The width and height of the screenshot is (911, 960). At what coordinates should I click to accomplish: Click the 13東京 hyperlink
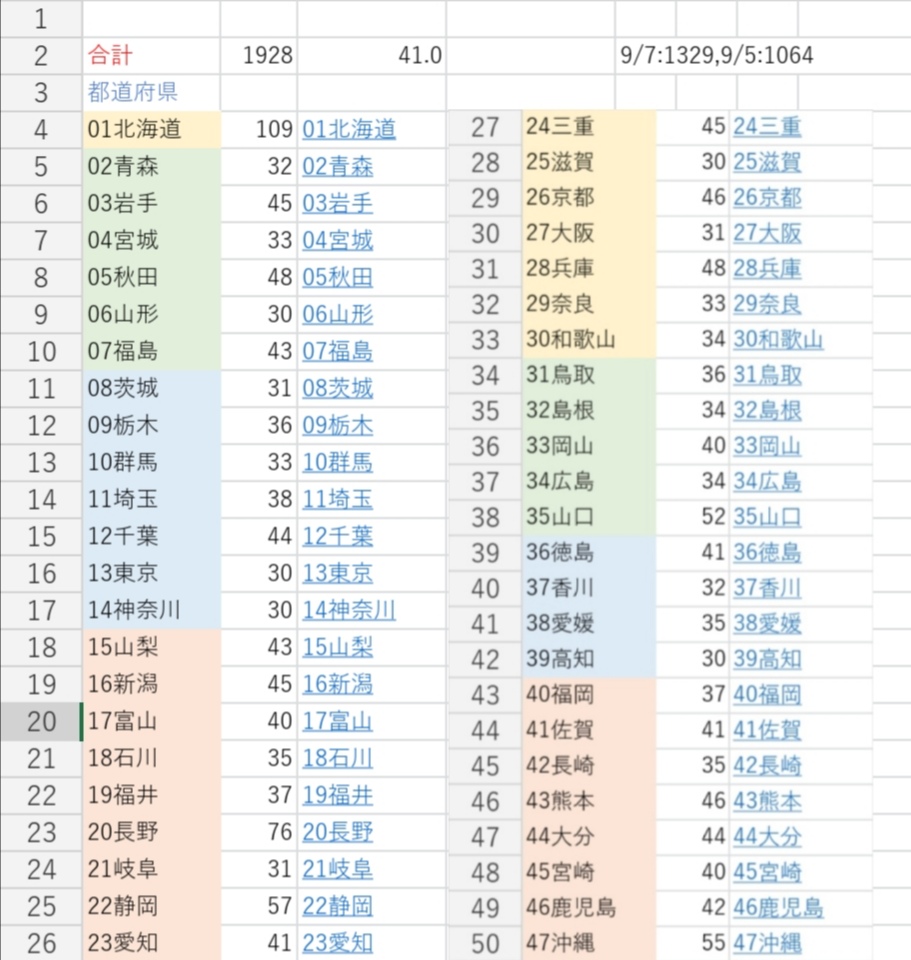point(337,573)
